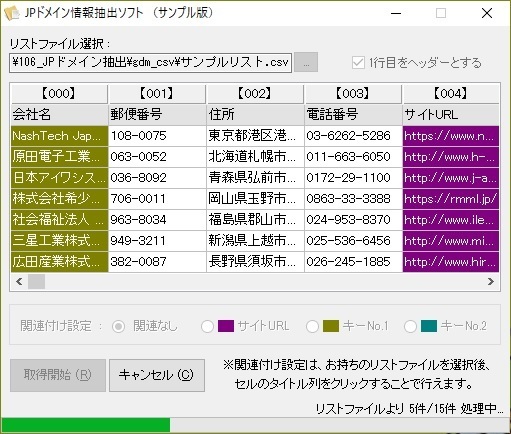511x434 pixels.
Task: Select the キーNo.1 radio button
Action: (312, 326)
